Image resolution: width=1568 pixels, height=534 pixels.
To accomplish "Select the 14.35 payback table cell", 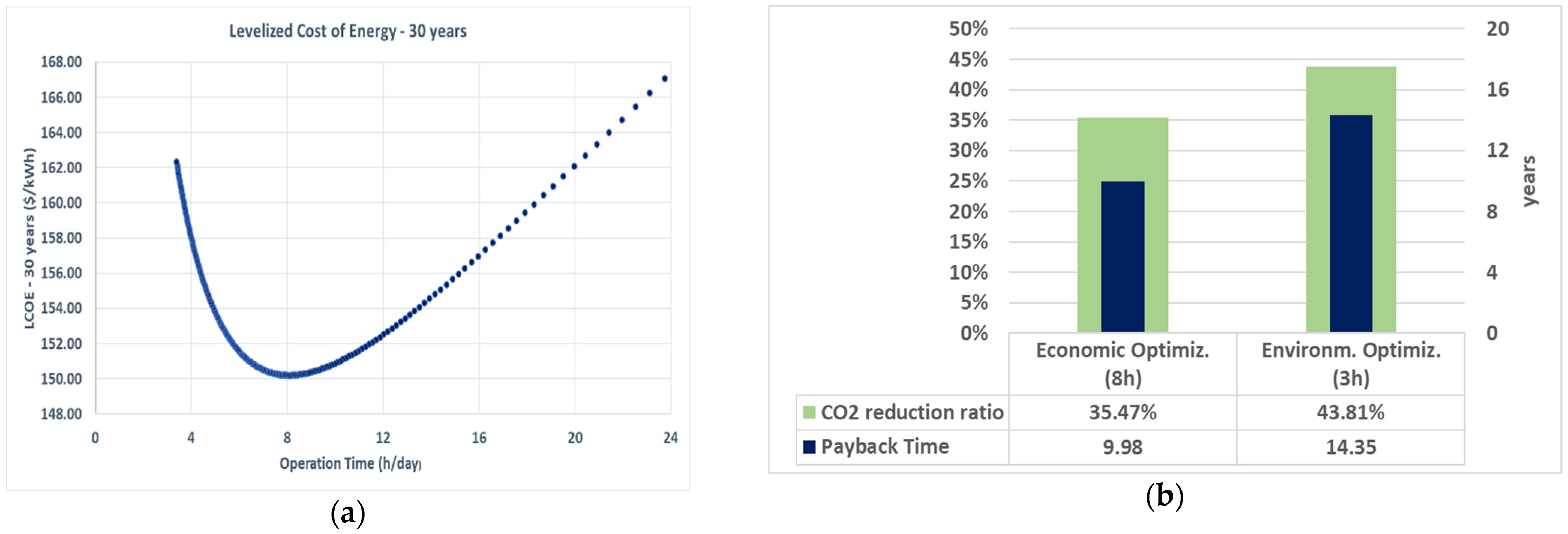I will click(x=1350, y=447).
